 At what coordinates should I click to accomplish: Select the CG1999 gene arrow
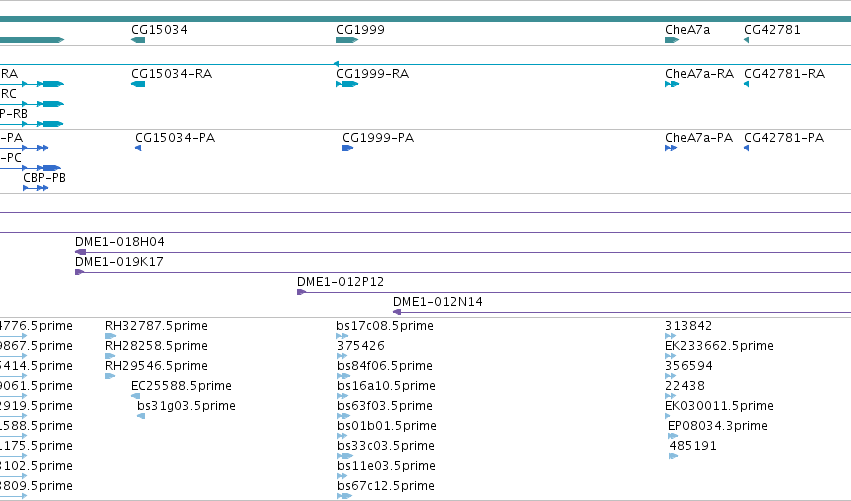click(347, 40)
